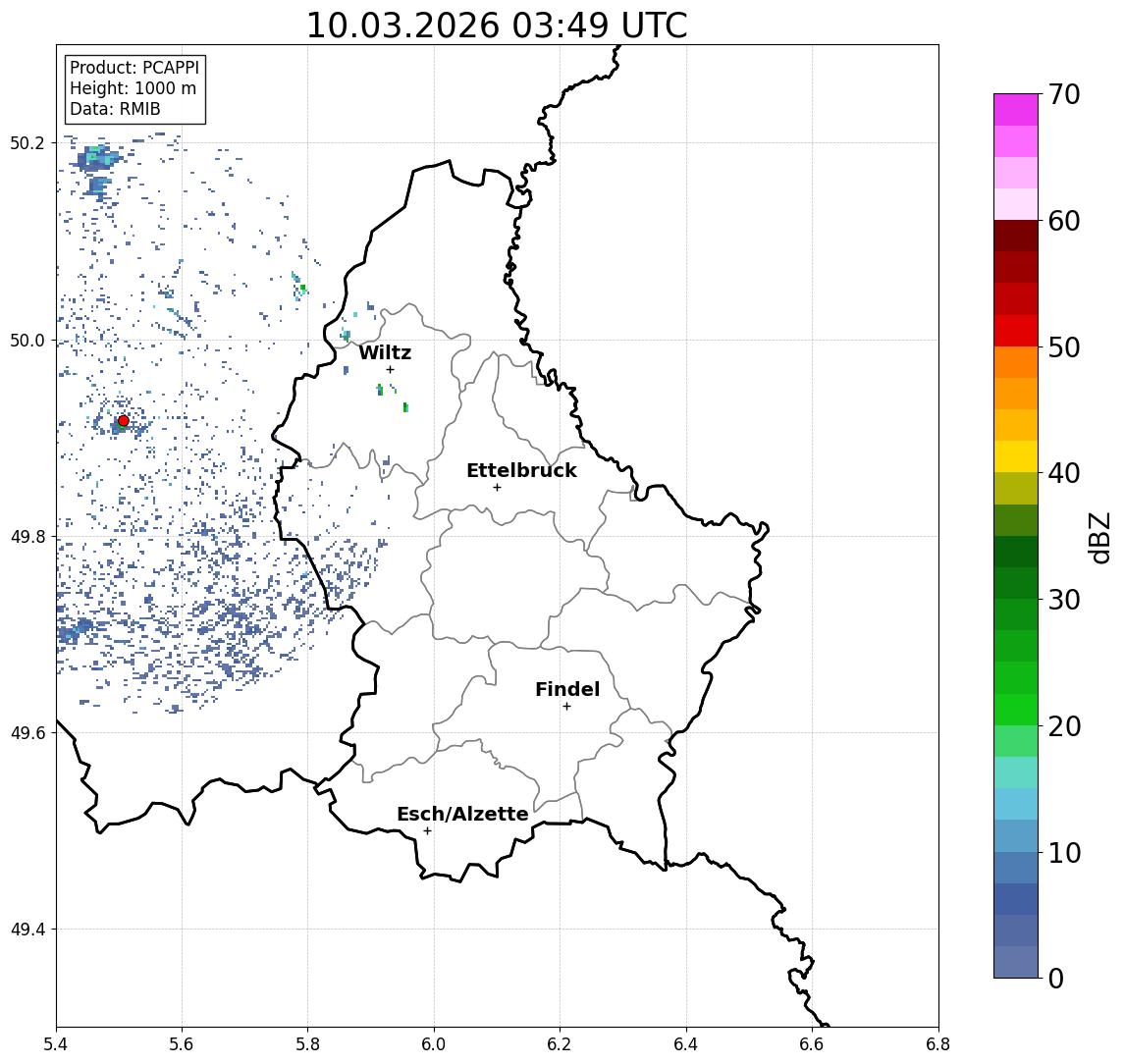The width and height of the screenshot is (1124, 1064).
Task: Click the title timestamp 10.03.2026 03:49 UTC
Action: [497, 26]
